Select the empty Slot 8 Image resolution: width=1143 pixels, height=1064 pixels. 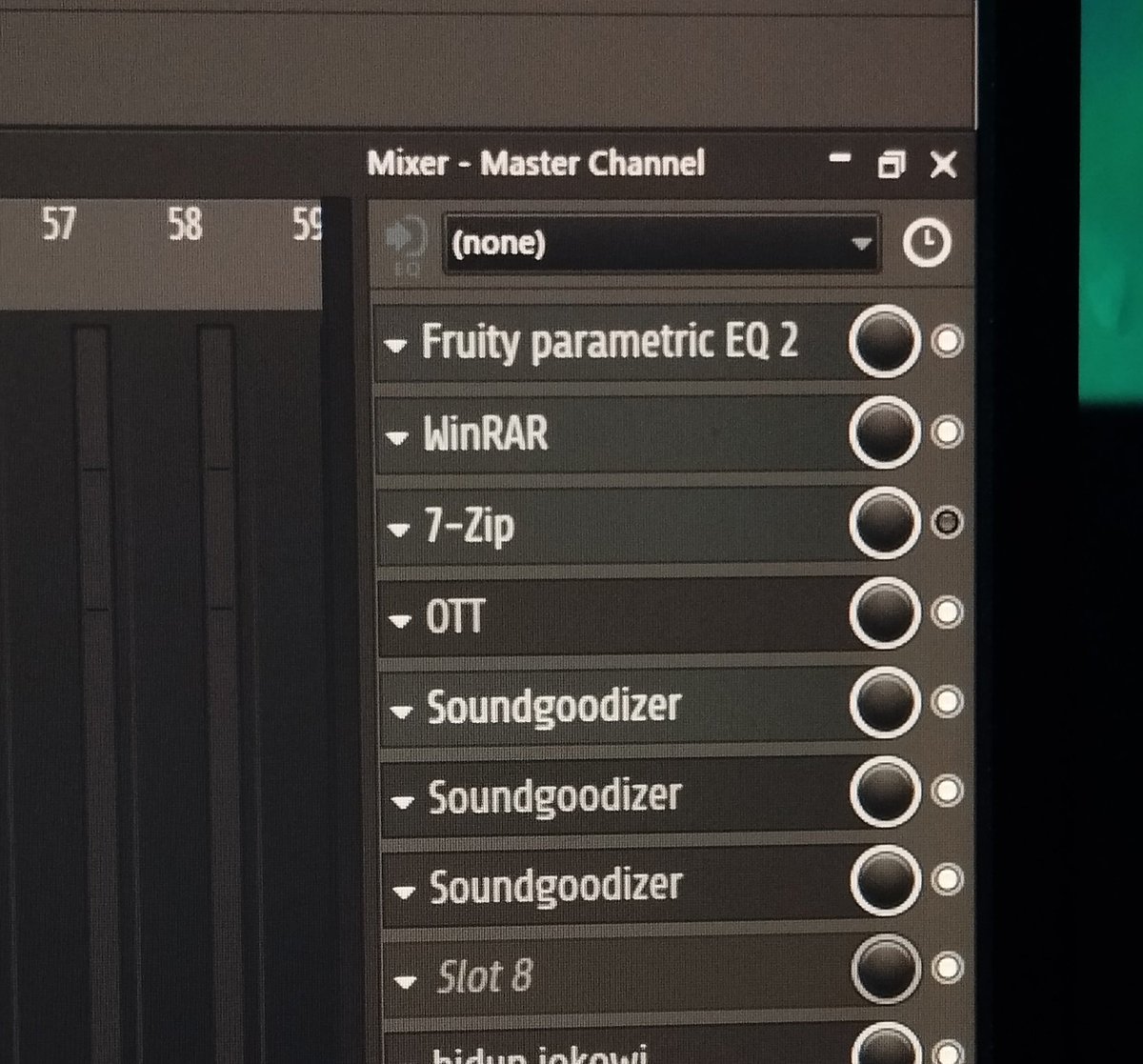pos(484,976)
